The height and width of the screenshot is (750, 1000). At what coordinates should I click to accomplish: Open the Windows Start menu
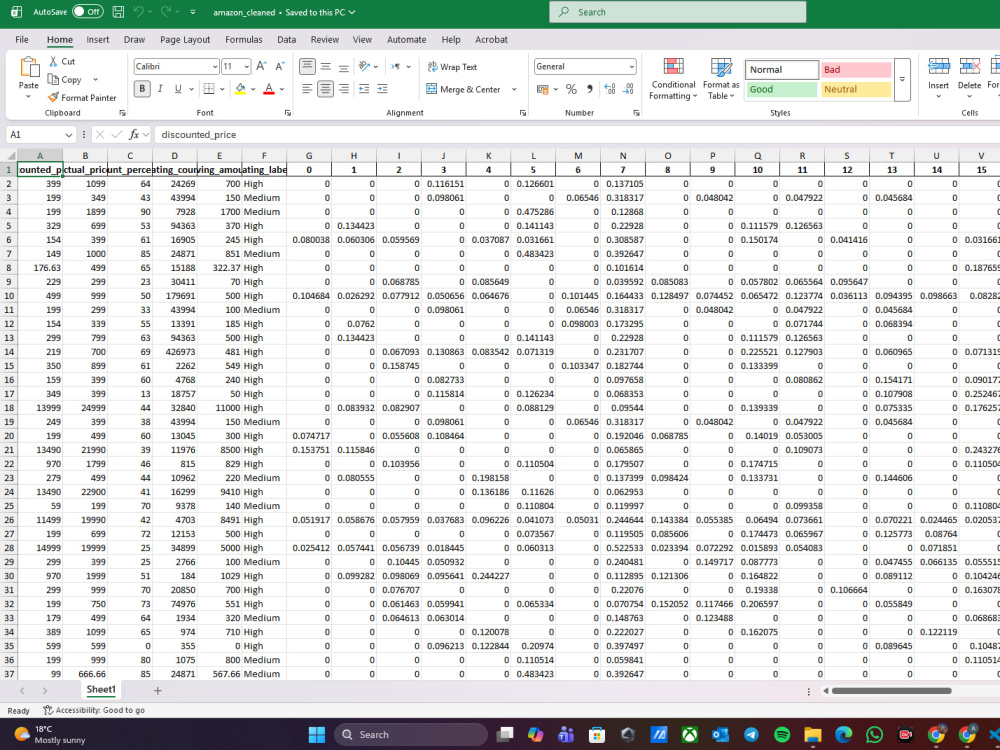[x=317, y=735]
